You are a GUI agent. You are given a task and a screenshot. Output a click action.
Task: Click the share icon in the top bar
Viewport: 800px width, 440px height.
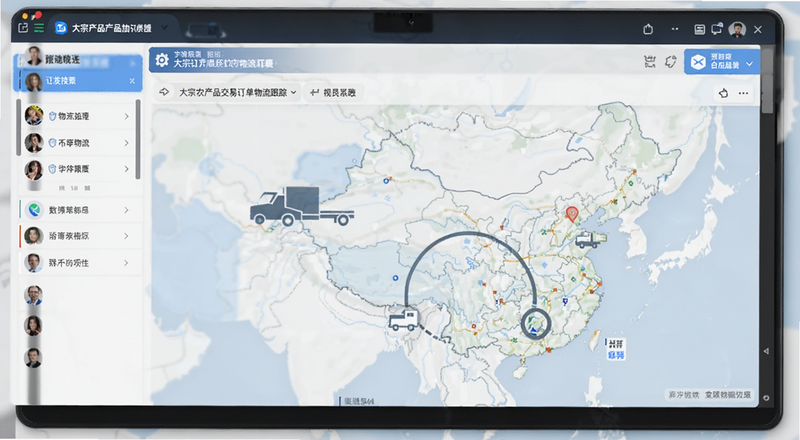[x=648, y=29]
